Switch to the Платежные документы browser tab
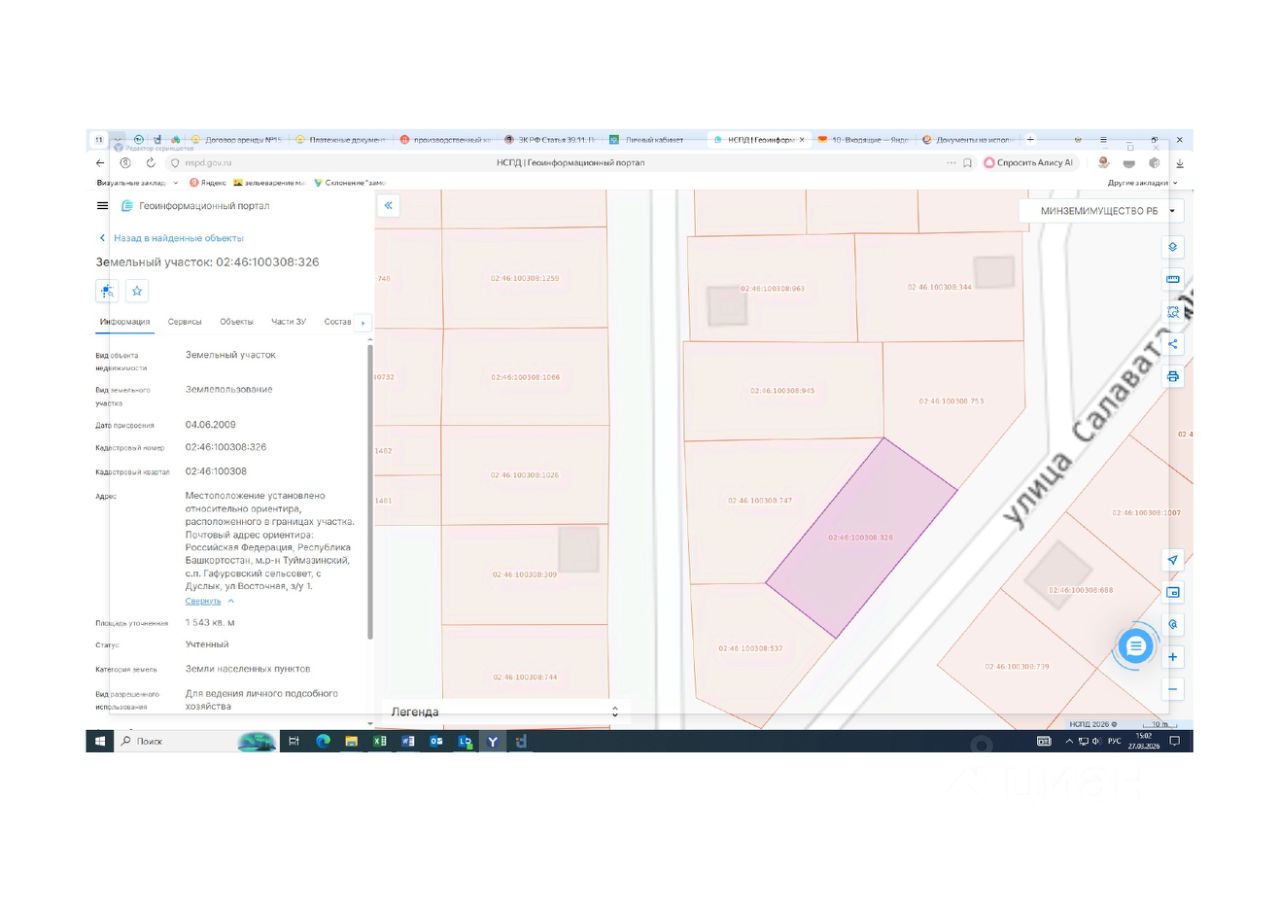This screenshot has height=905, width=1280. pos(341,140)
